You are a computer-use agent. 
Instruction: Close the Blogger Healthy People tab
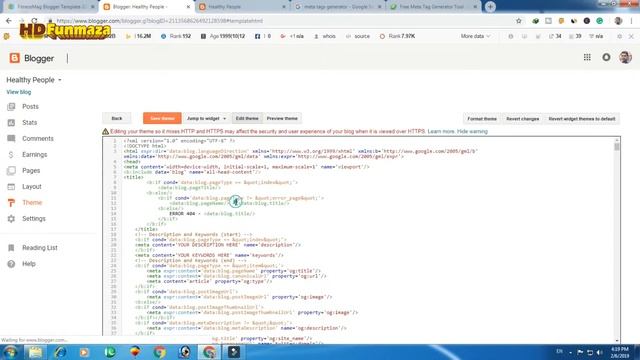[188, 7]
